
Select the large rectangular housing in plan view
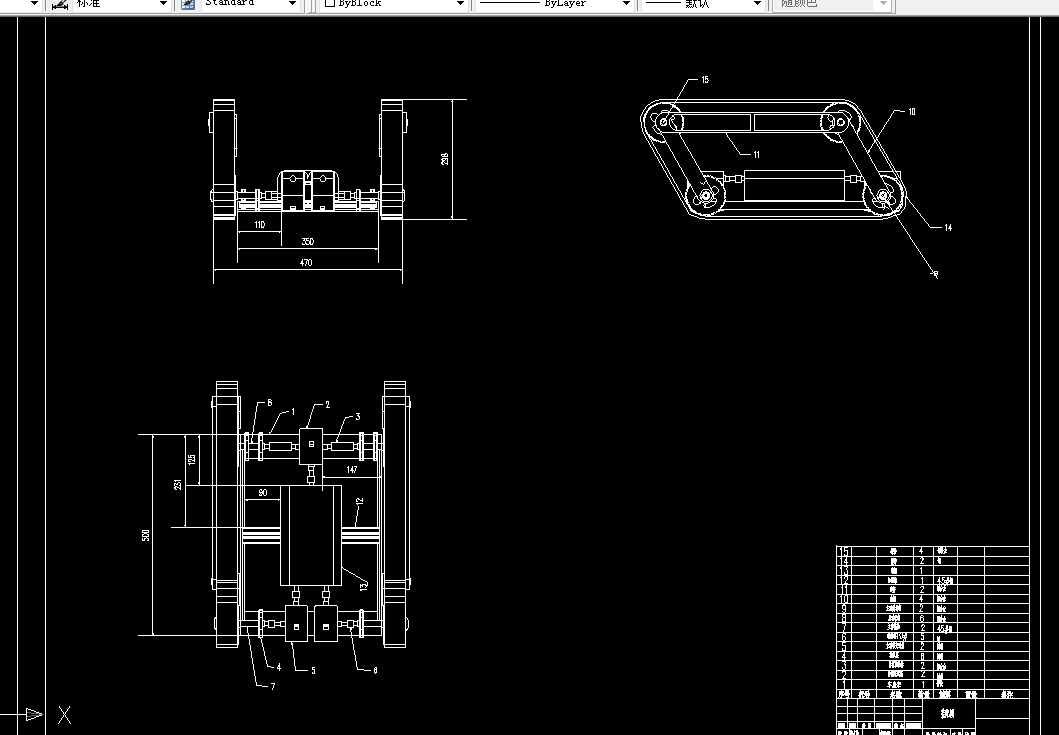coord(311,535)
